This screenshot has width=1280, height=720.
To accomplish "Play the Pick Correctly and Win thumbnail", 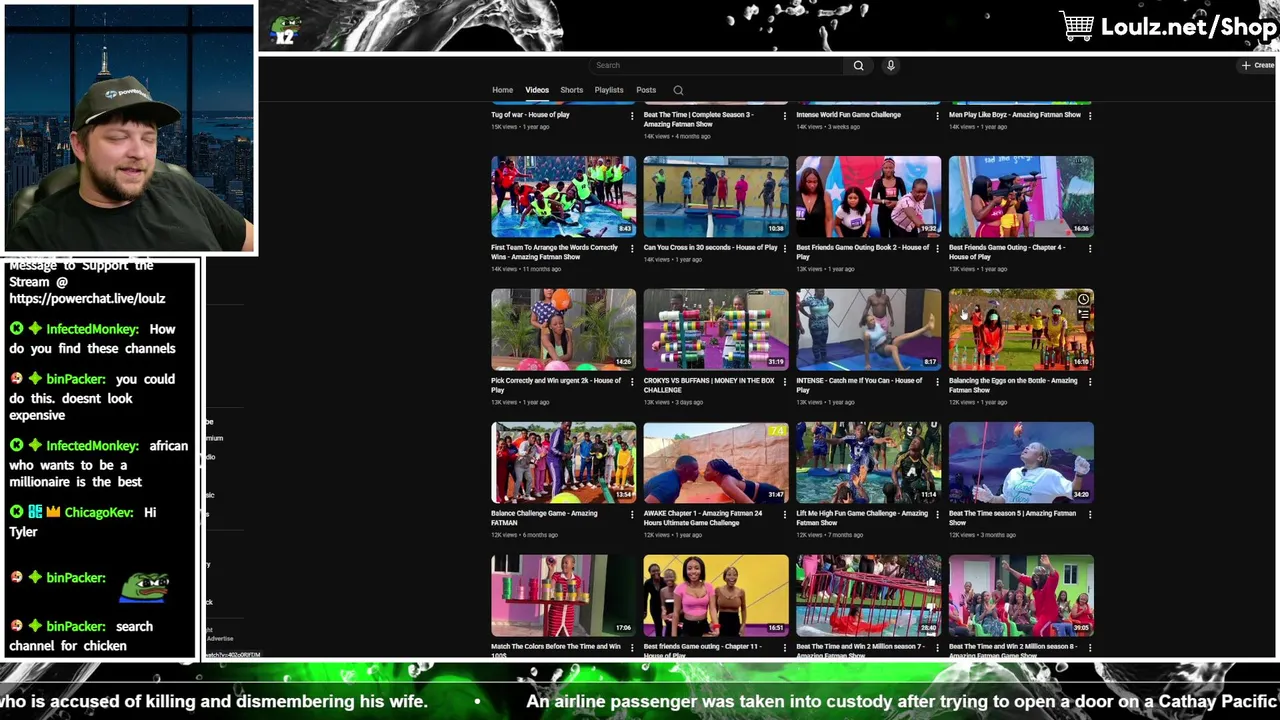I will pyautogui.click(x=563, y=329).
